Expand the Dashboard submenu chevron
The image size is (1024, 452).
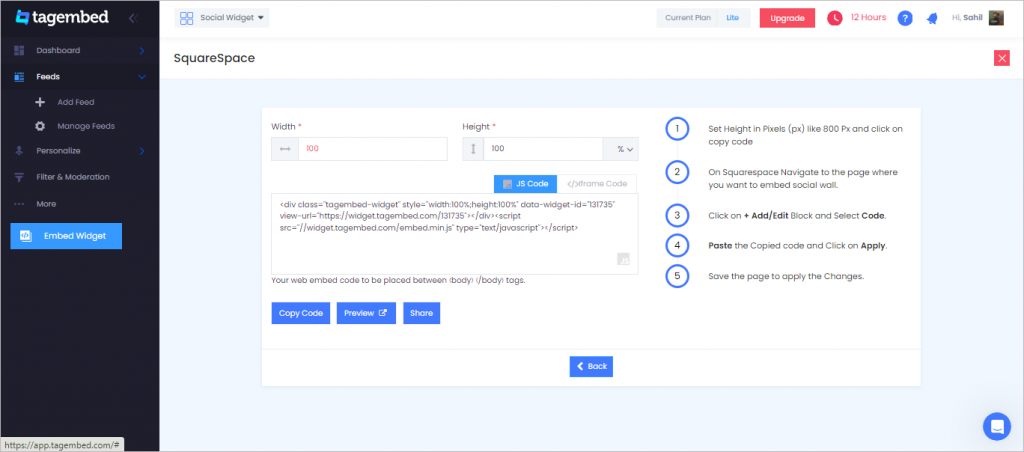(x=142, y=50)
